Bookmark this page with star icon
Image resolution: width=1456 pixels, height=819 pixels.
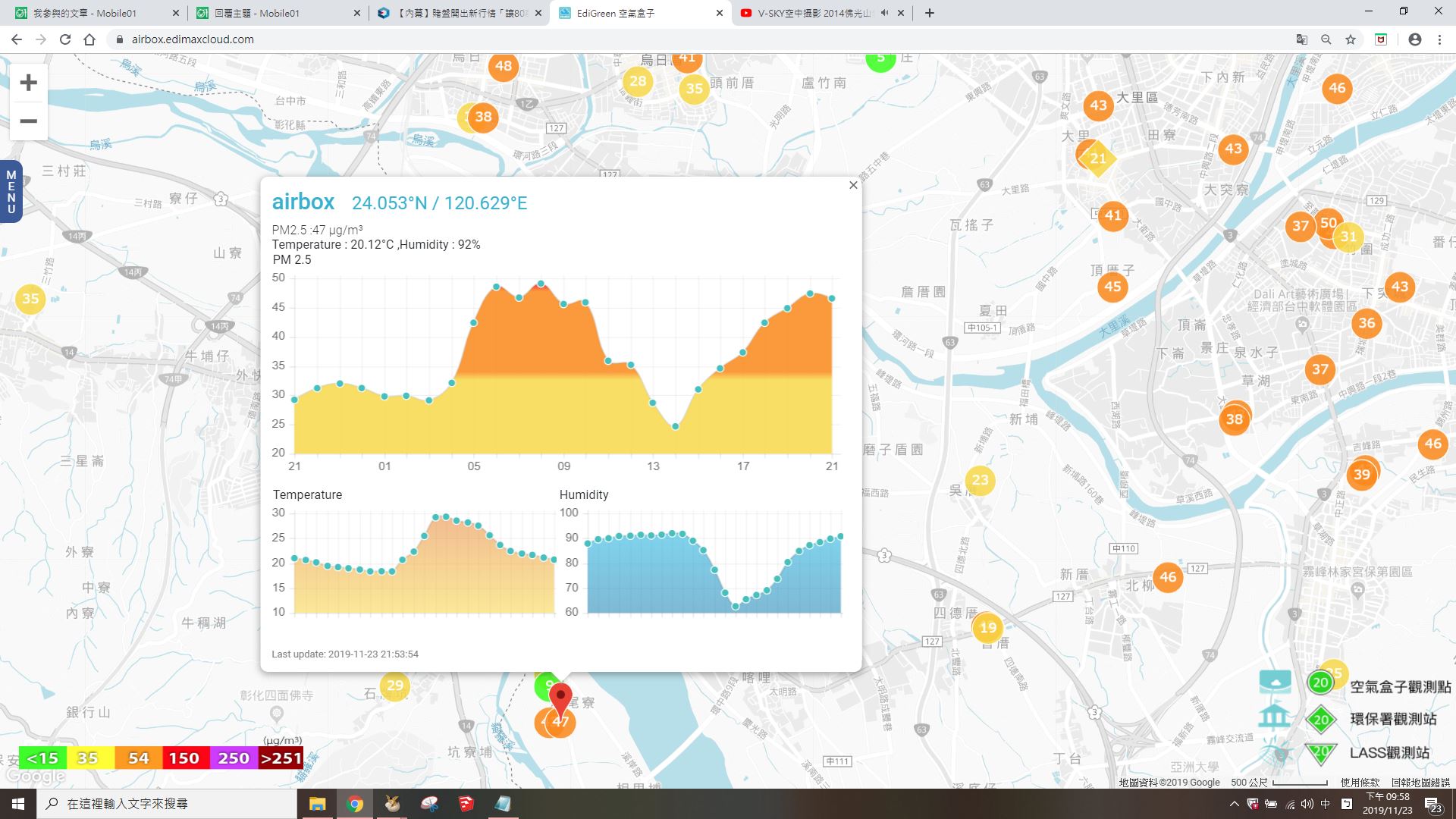click(x=1351, y=39)
